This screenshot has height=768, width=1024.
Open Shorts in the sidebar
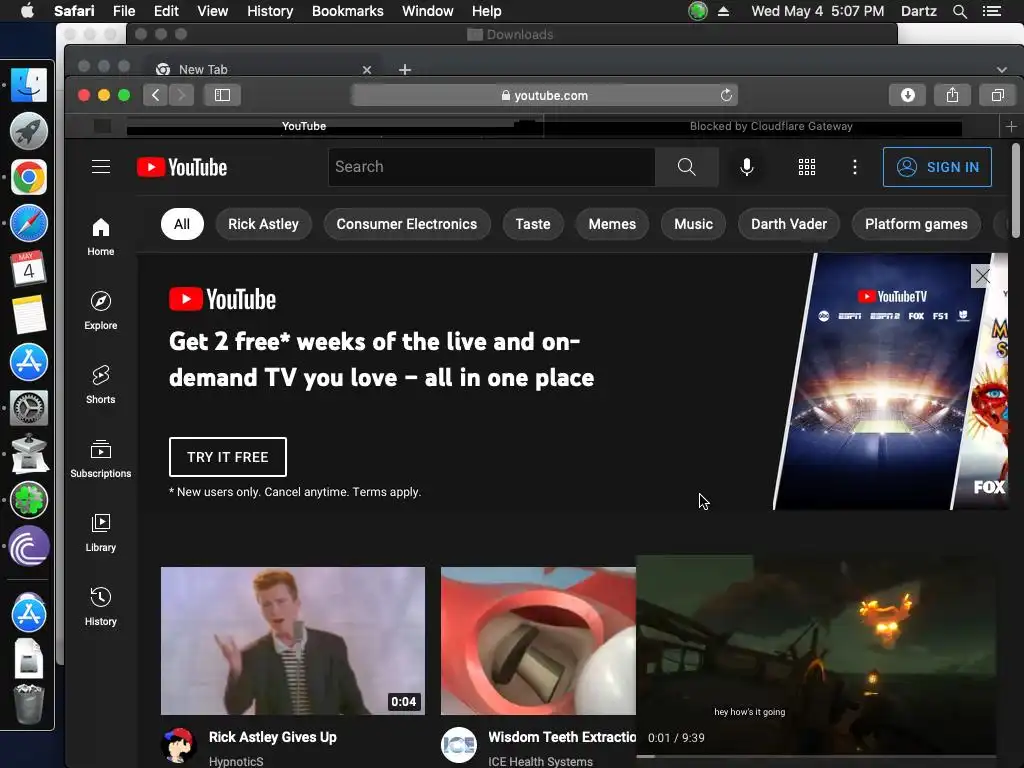coord(101,385)
